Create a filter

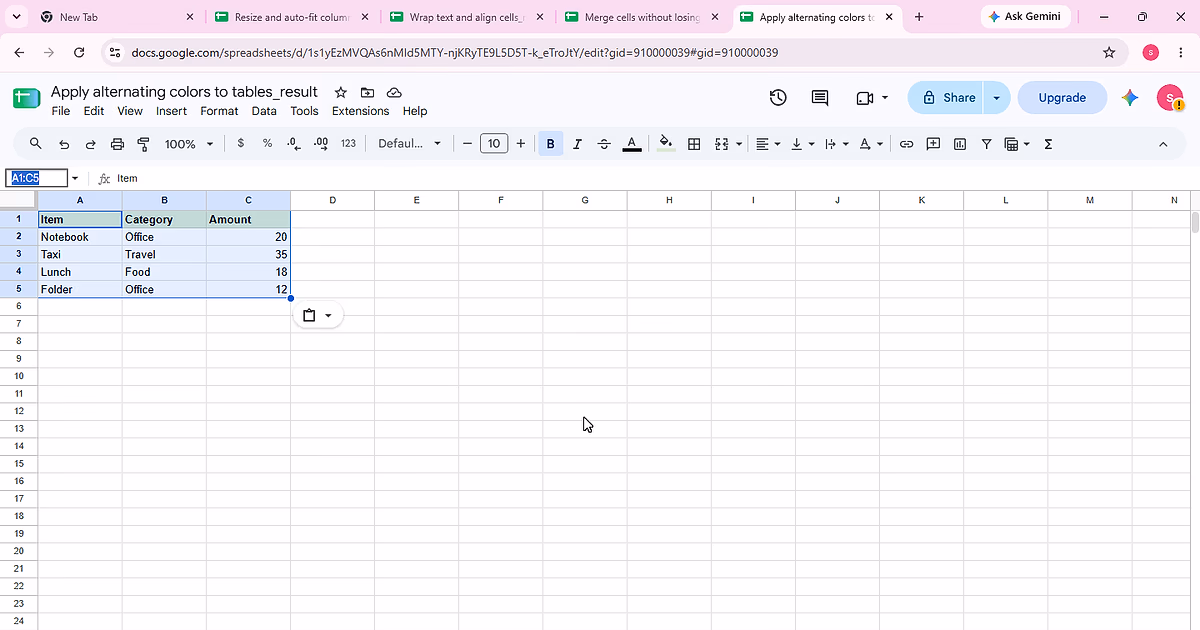pyautogui.click(x=986, y=144)
